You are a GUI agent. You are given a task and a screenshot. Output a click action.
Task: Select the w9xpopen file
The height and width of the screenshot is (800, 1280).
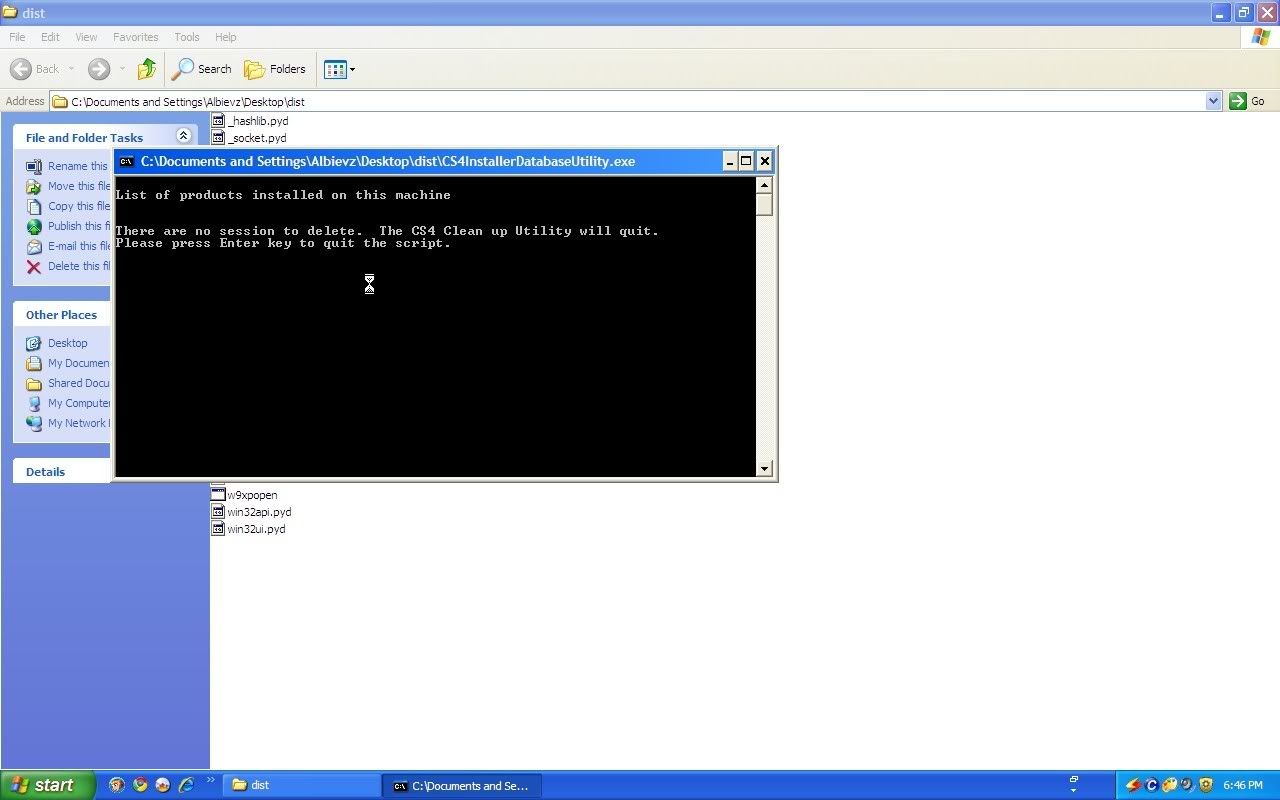pyautogui.click(x=244, y=495)
